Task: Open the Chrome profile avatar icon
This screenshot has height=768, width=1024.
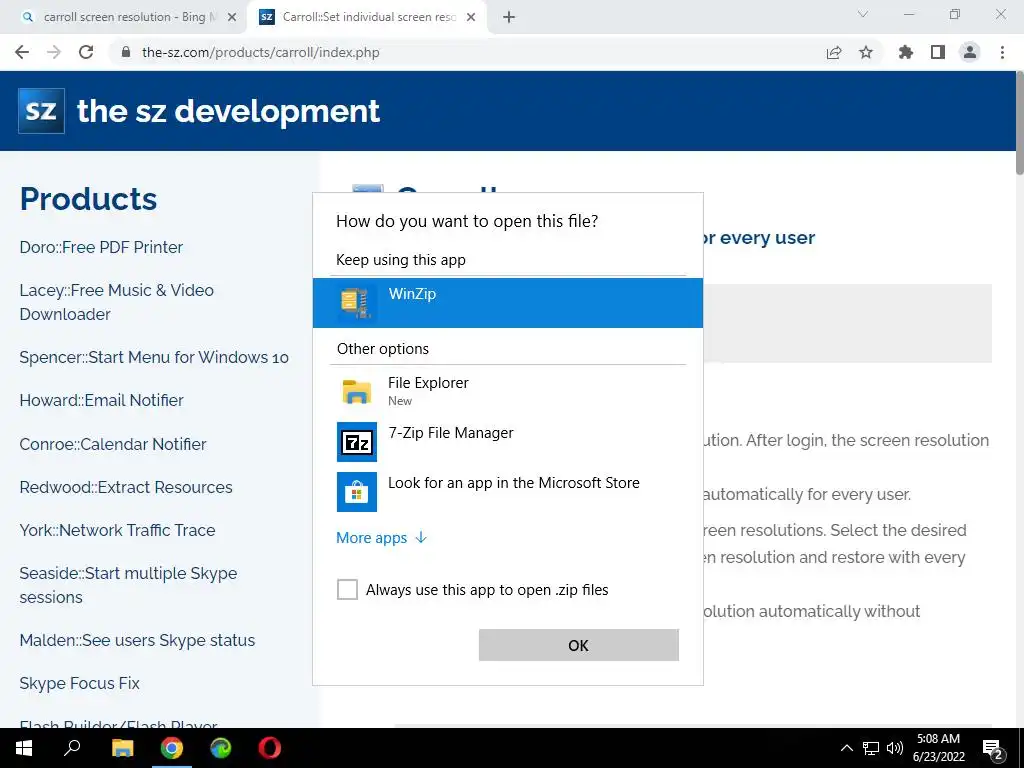Action: (x=970, y=52)
